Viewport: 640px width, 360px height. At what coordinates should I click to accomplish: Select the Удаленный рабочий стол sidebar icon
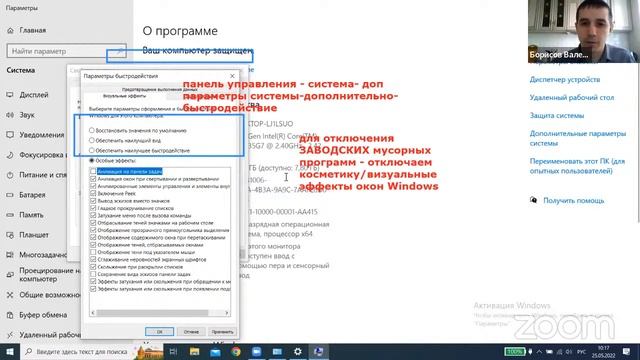10,335
